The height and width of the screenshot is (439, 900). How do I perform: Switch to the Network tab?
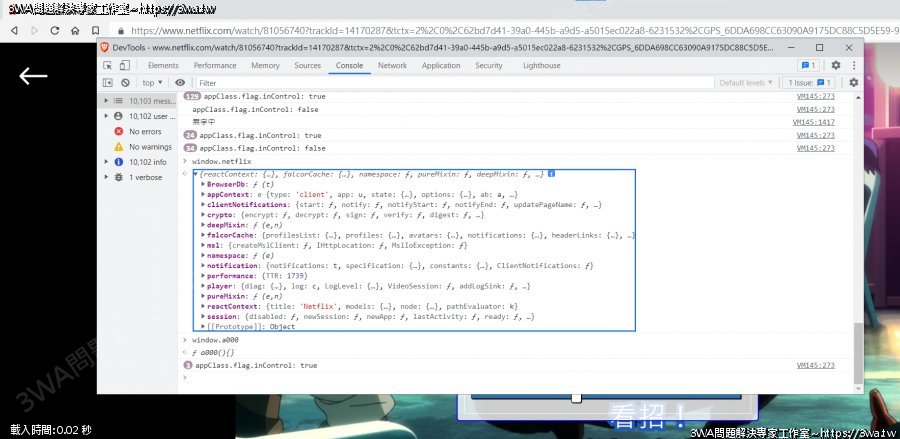point(392,66)
